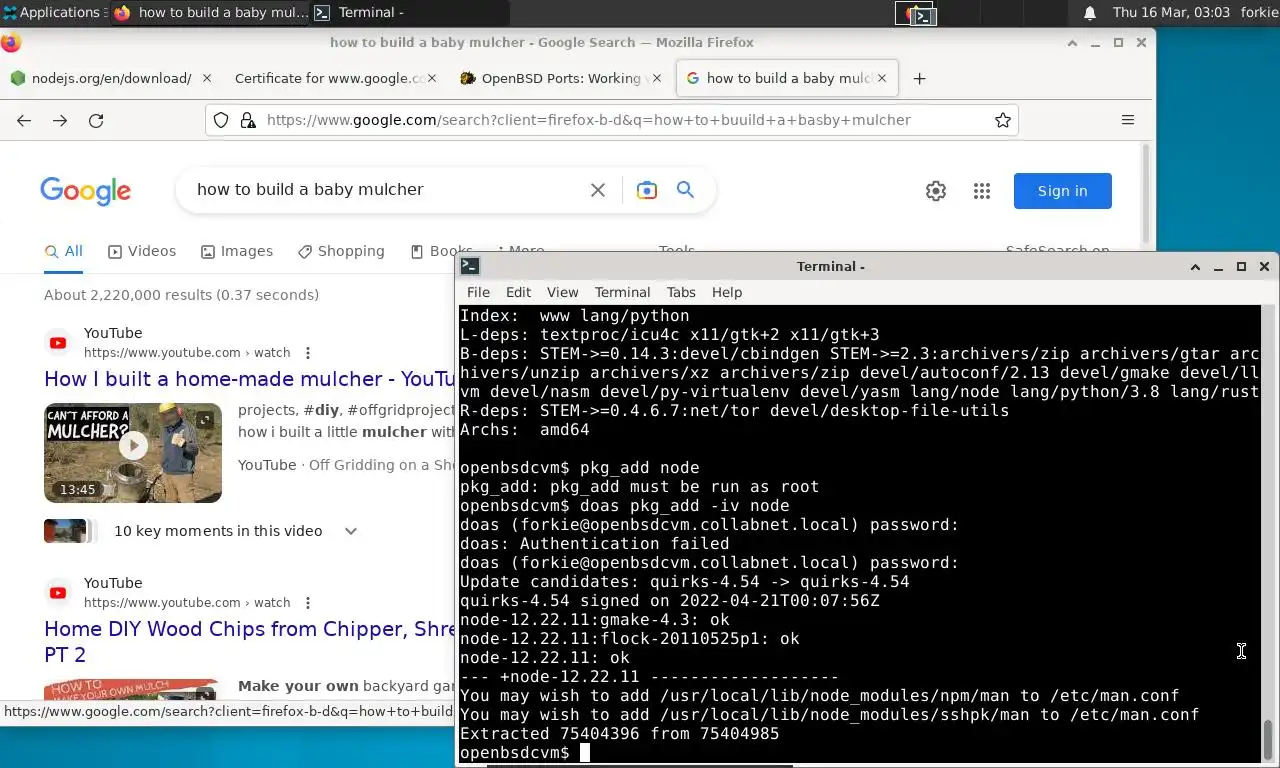1280x768 pixels.
Task: Select the Certificate for www.google.com tab
Action: coord(330,78)
